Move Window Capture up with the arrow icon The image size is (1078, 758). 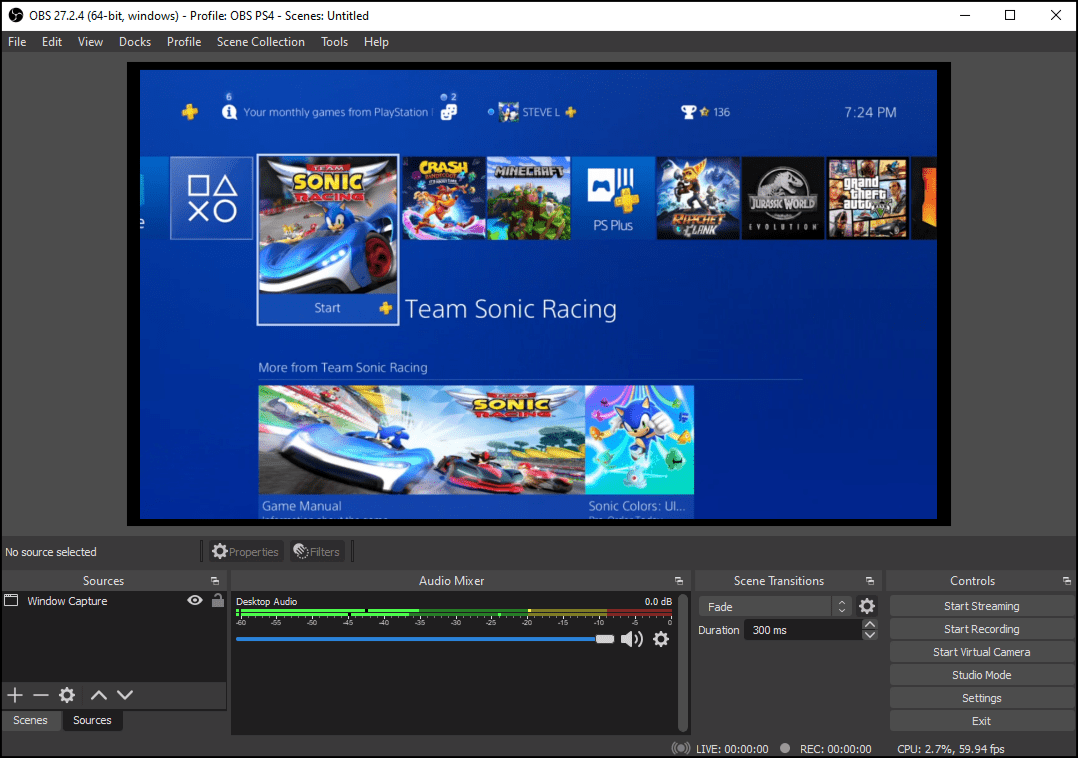pos(98,694)
